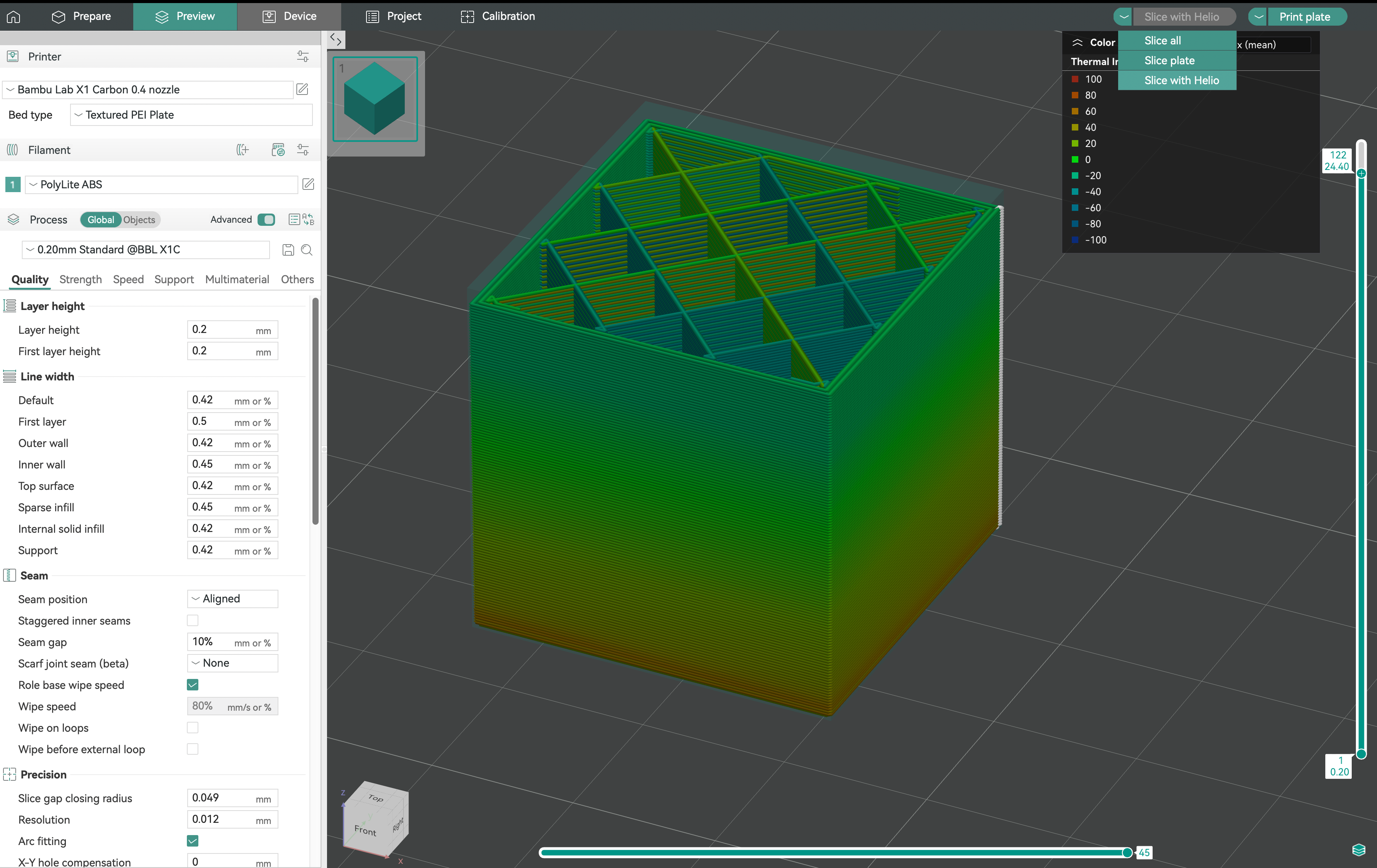
Task: Click the plus marker on the layer slider
Action: tap(1362, 173)
